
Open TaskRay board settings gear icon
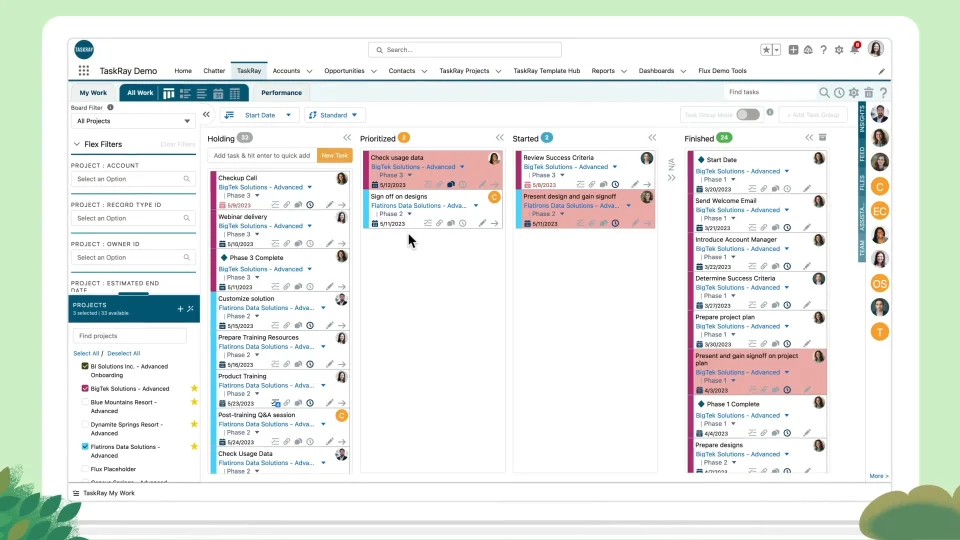[853, 92]
